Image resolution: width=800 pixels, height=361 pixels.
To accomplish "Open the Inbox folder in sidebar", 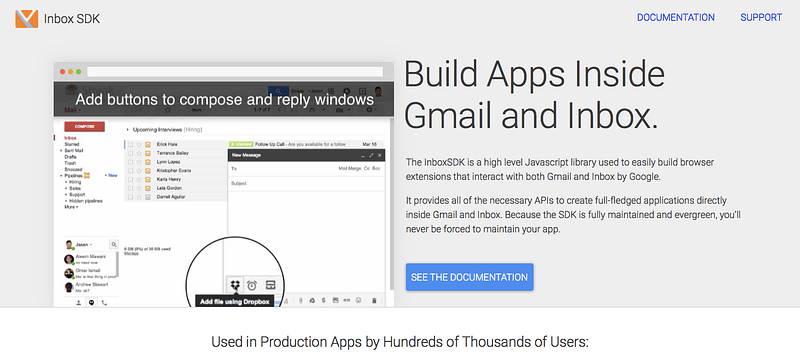I will 70,138.
